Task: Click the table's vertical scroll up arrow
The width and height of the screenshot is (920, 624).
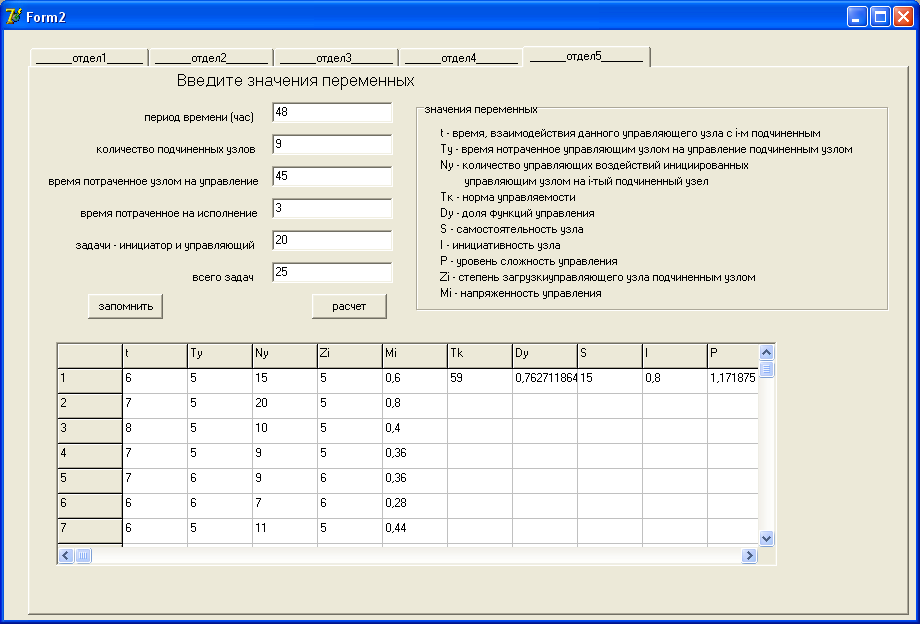Action: 767,352
